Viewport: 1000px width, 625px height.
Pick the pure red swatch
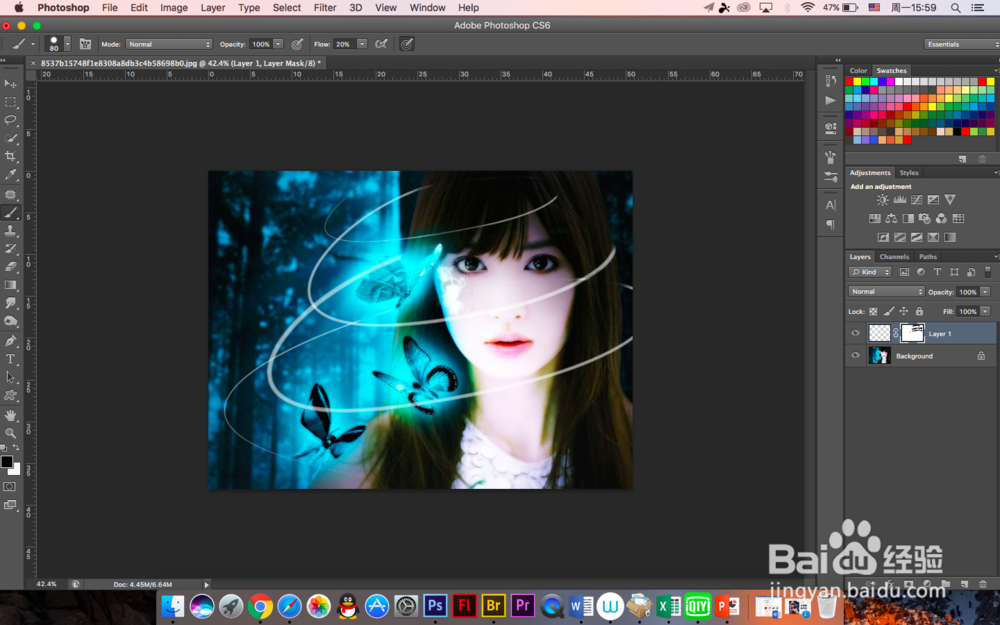coord(849,82)
